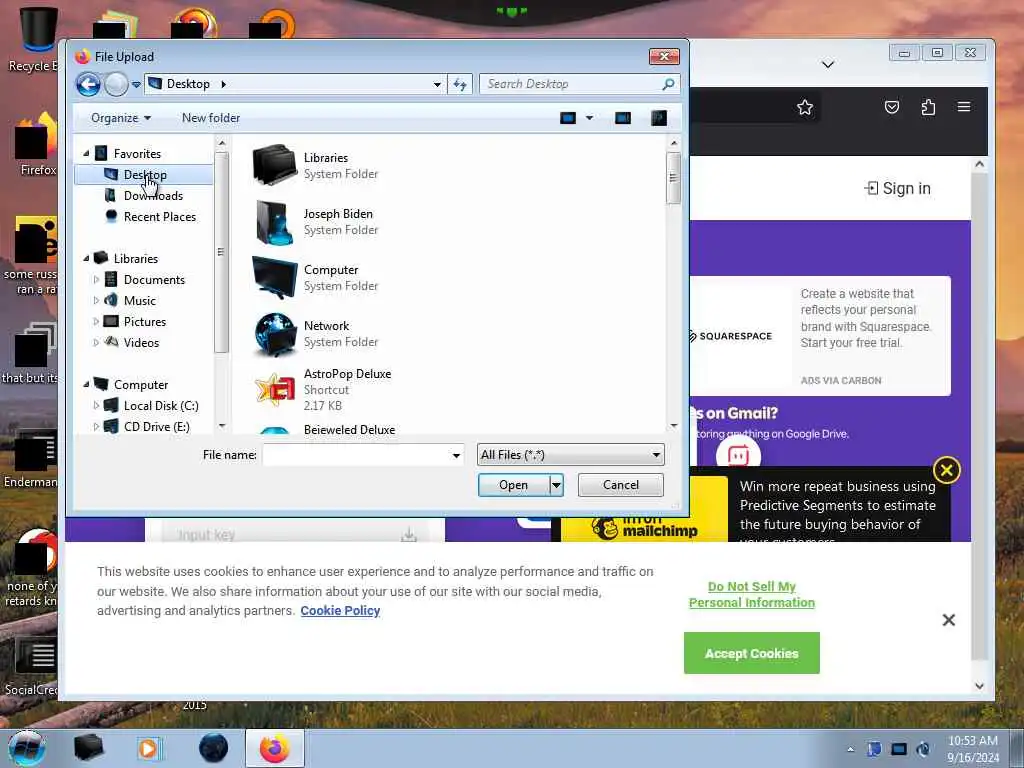Open the help icon in the dialog toolbar
Image resolution: width=1024 pixels, height=768 pixels.
(659, 118)
